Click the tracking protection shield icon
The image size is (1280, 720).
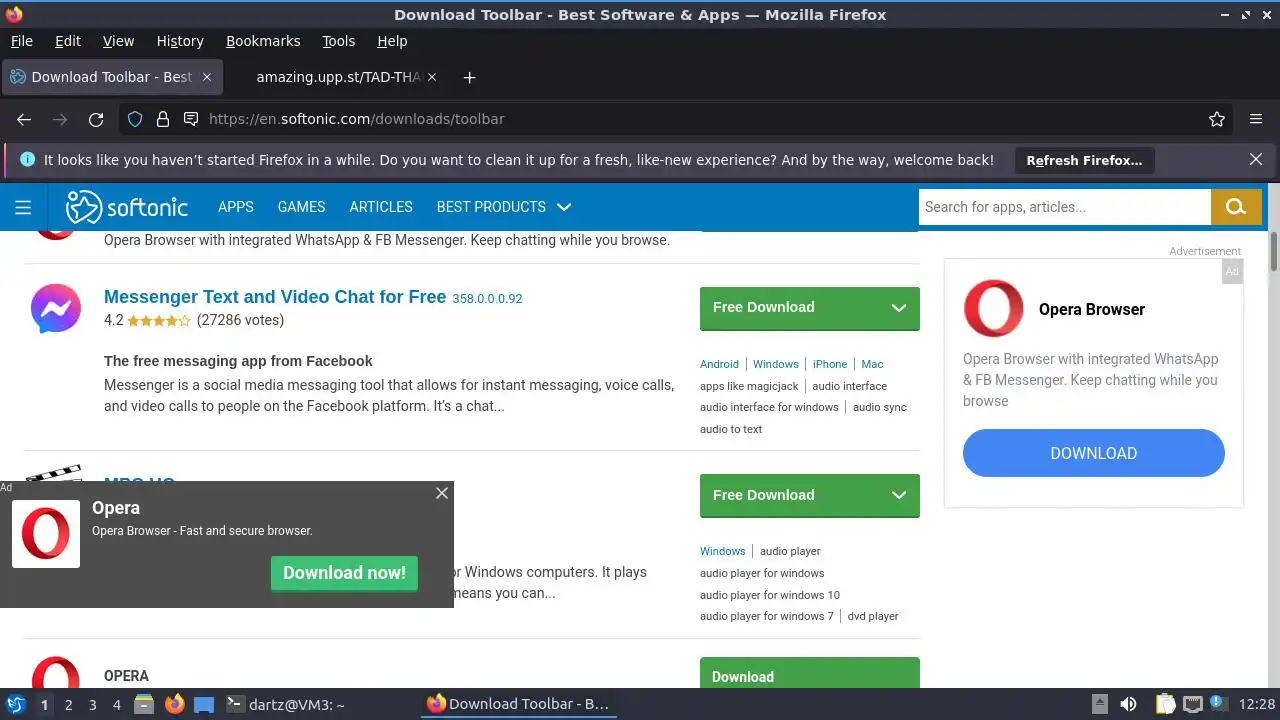[x=135, y=119]
